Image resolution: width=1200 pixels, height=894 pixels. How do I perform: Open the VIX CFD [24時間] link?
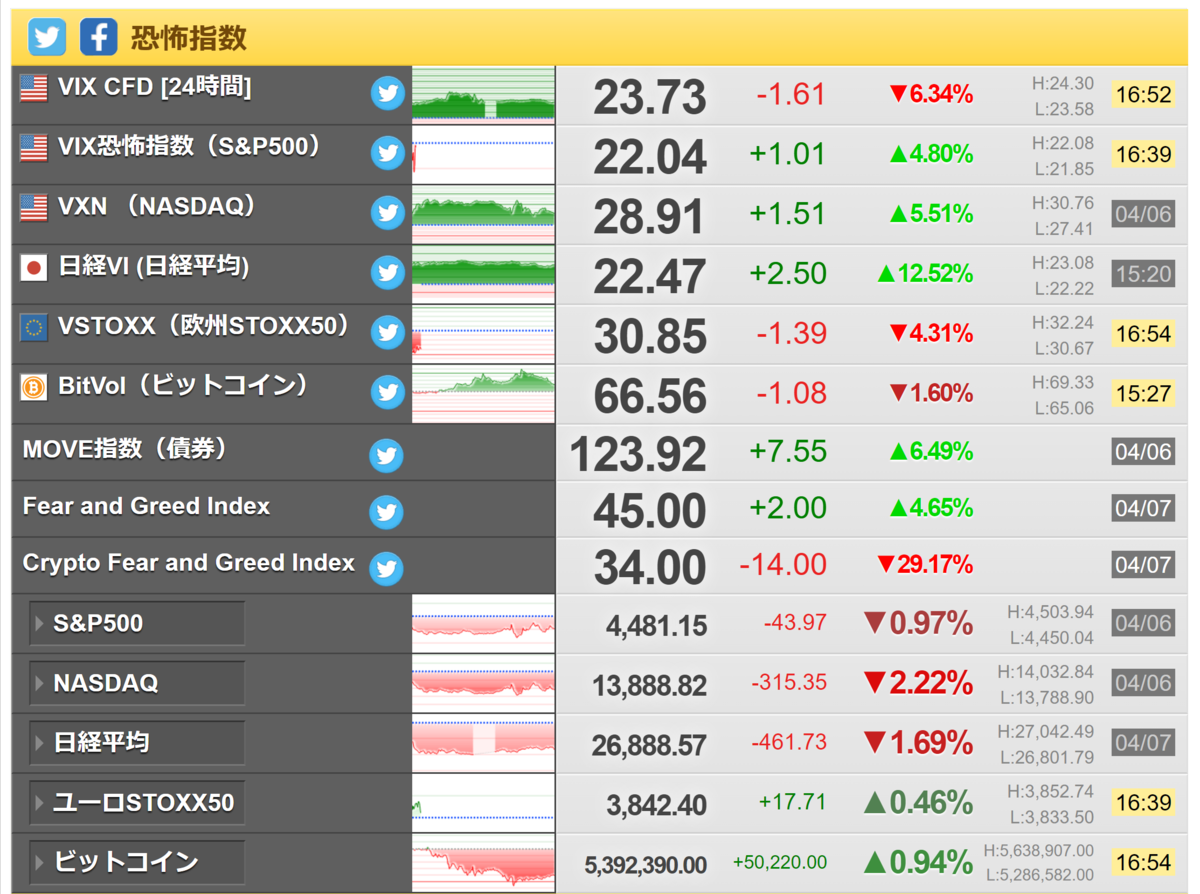pyautogui.click(x=154, y=88)
